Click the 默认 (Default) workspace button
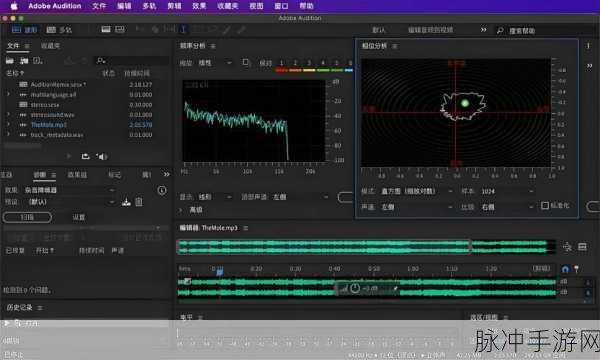 point(378,30)
